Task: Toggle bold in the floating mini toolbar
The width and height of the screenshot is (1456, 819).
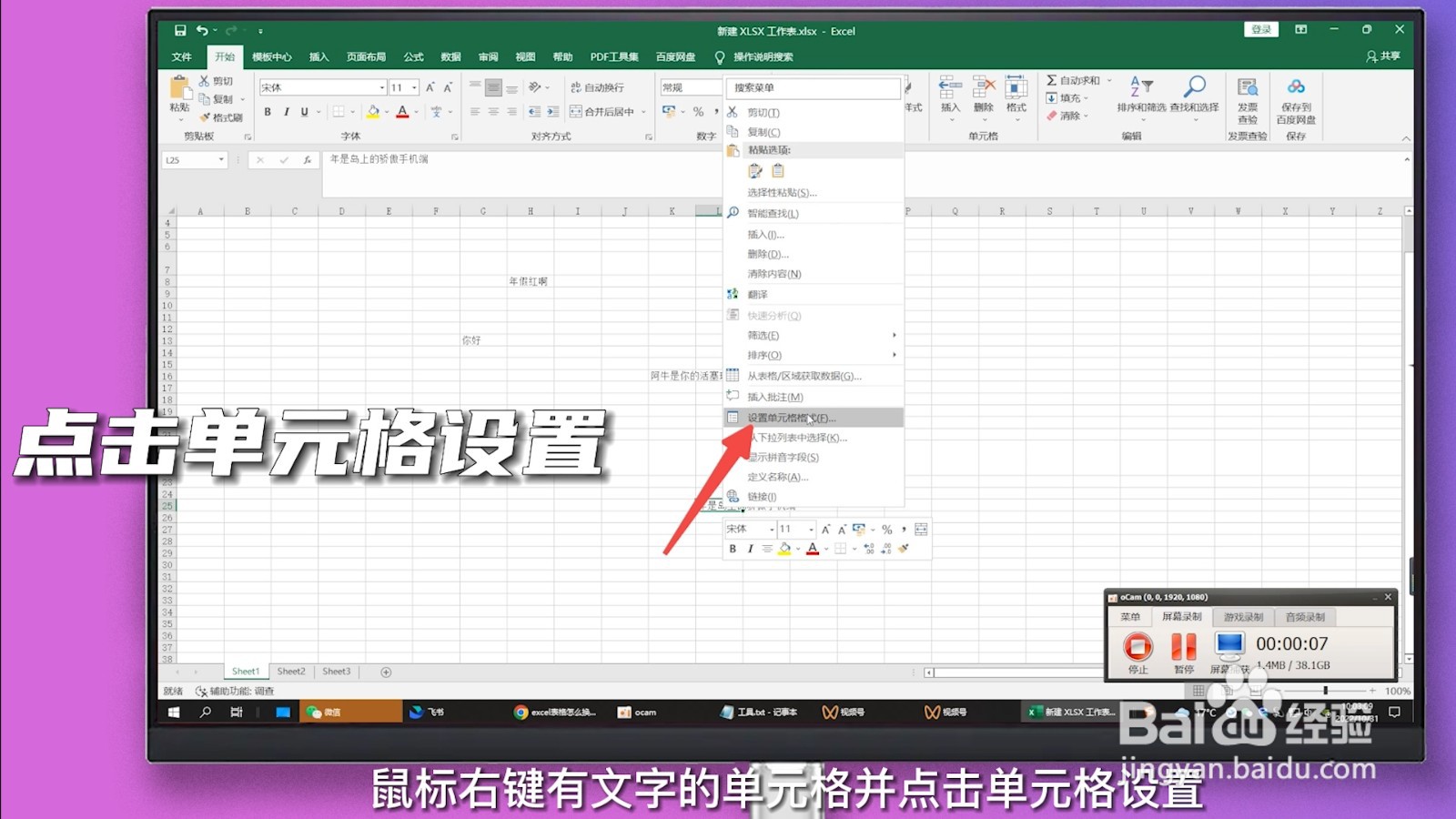Action: pos(733,549)
